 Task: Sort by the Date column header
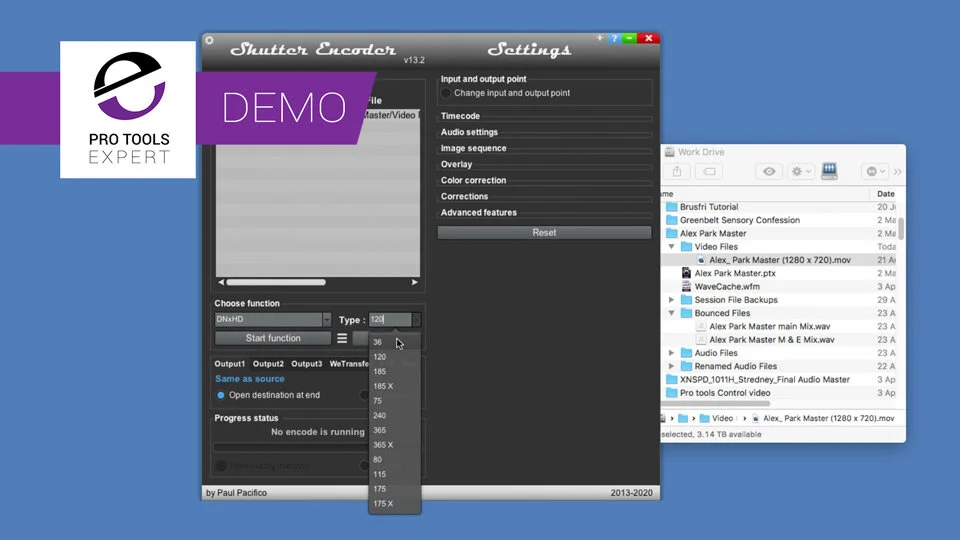pos(885,193)
